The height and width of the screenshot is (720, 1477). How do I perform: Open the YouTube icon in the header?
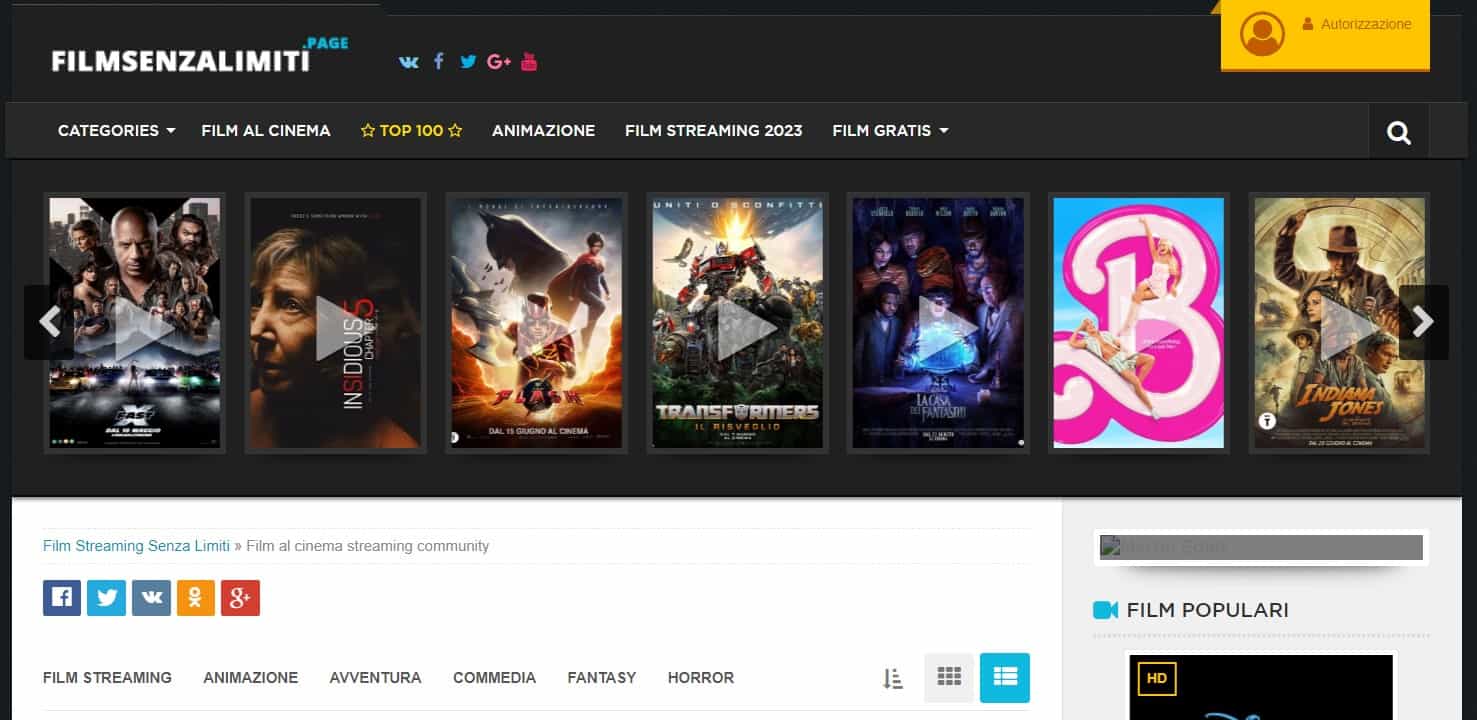click(x=529, y=61)
